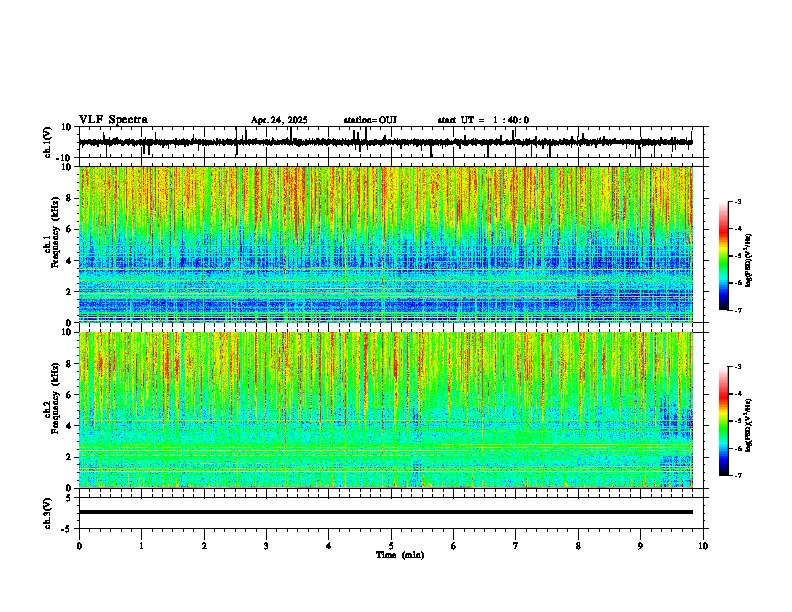Click the "ch.3(V)" axis label
Screen dimensions: 792x612
[48, 513]
